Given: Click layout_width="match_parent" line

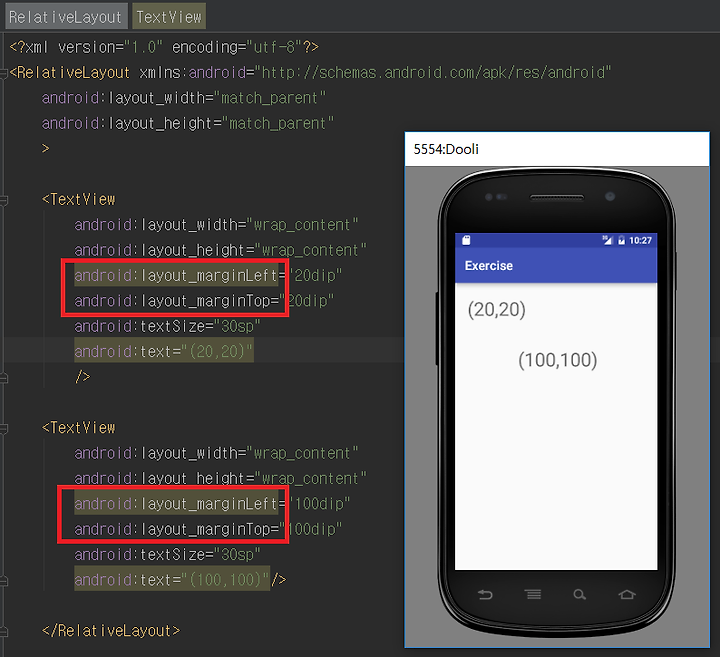Looking at the screenshot, I should (184, 98).
